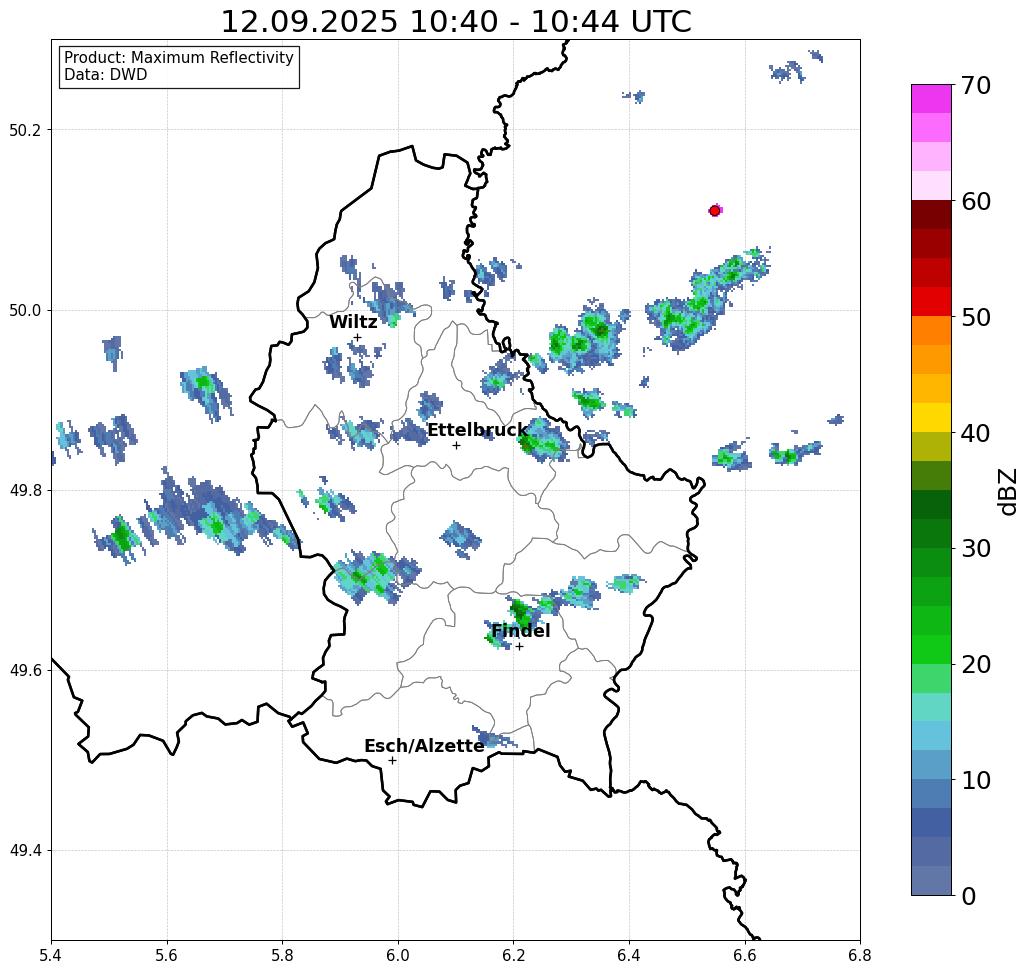Click the longitude 5.6 axis label

pyautogui.click(x=167, y=955)
